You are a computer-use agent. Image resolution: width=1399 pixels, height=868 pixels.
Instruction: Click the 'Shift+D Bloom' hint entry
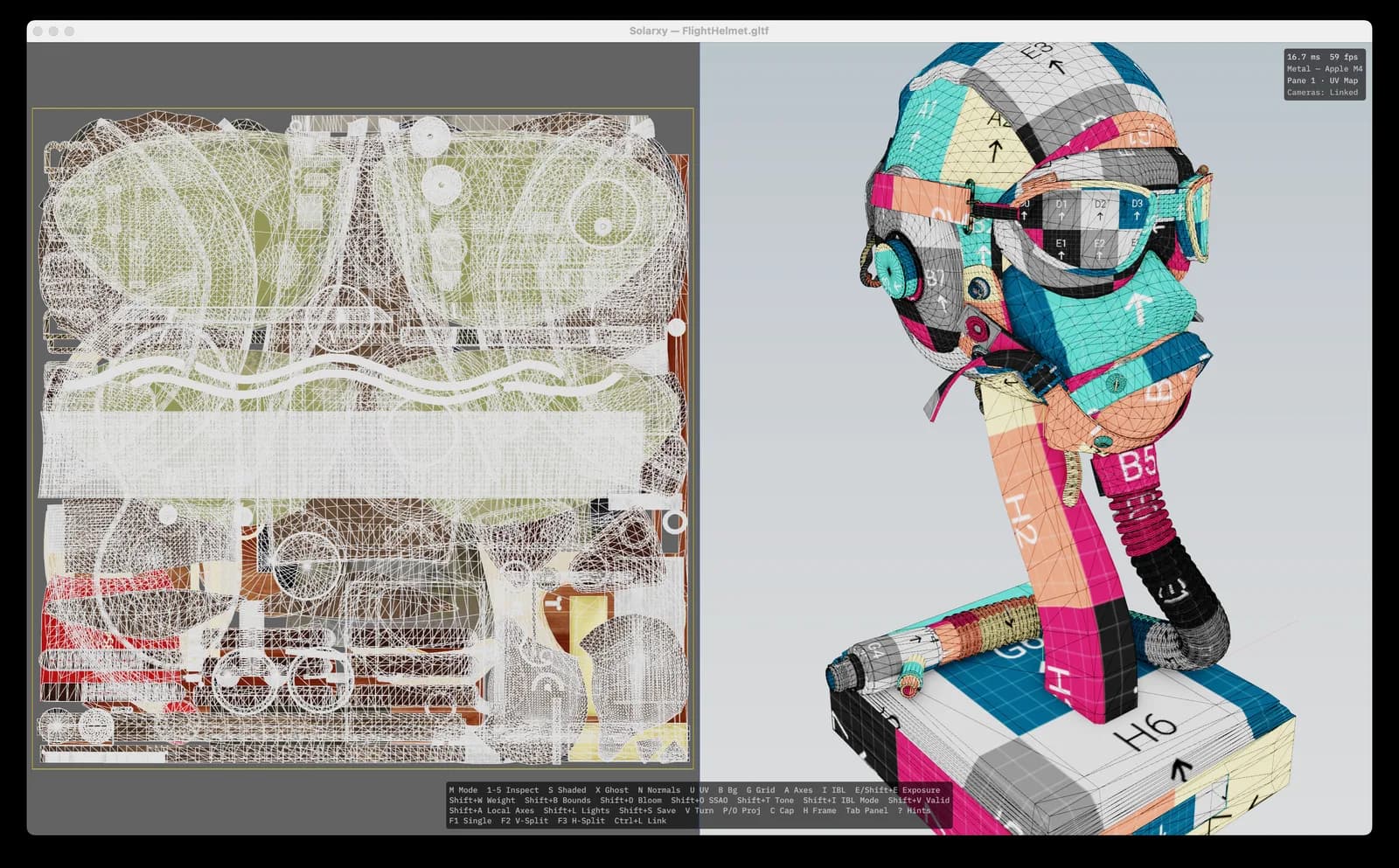point(631,801)
